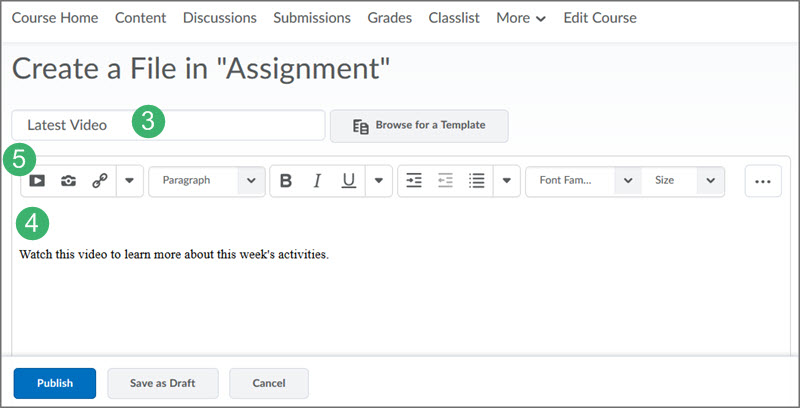Image resolution: width=800 pixels, height=408 pixels.
Task: Click the Latest Video title field
Action: point(168,125)
